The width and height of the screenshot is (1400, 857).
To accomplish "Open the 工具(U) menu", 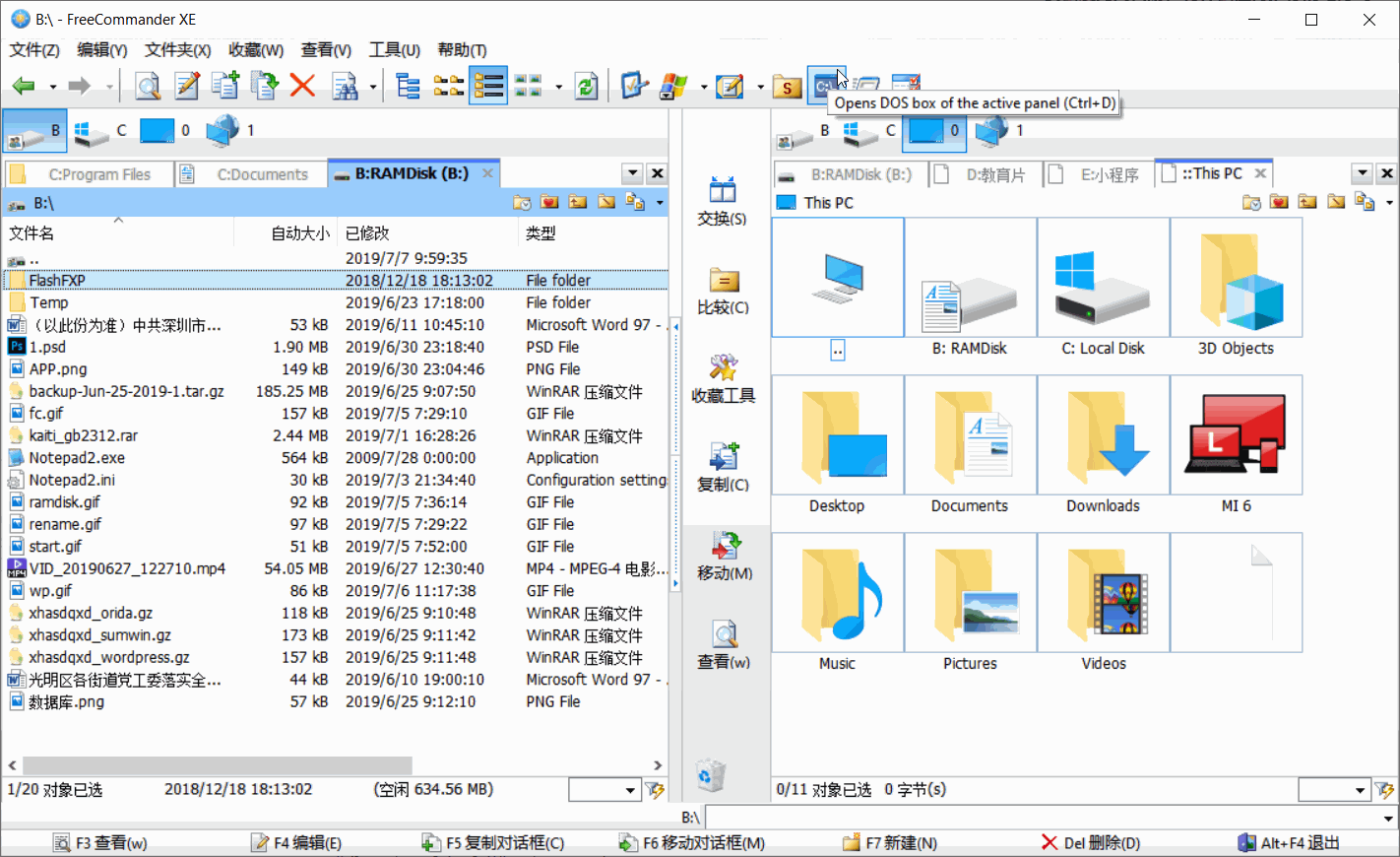I will tap(394, 49).
